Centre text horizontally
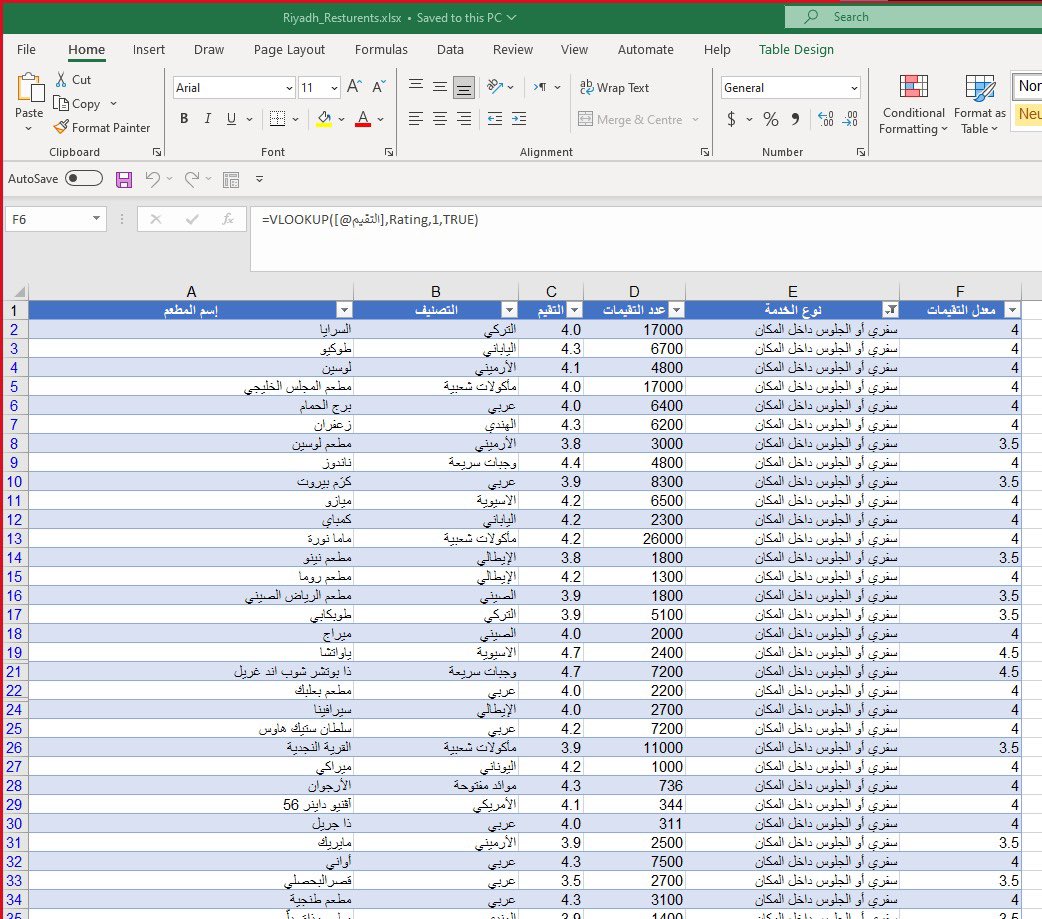This screenshot has height=919, width=1042. [x=440, y=119]
